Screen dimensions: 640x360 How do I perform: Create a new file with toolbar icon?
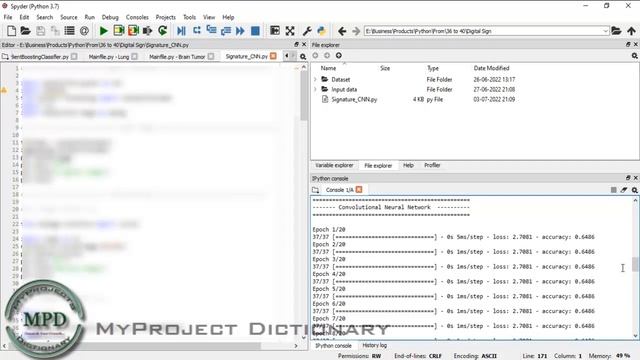click(11, 31)
